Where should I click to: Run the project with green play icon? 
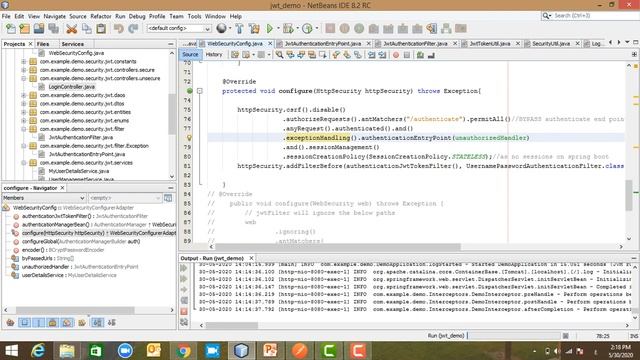click(269, 29)
